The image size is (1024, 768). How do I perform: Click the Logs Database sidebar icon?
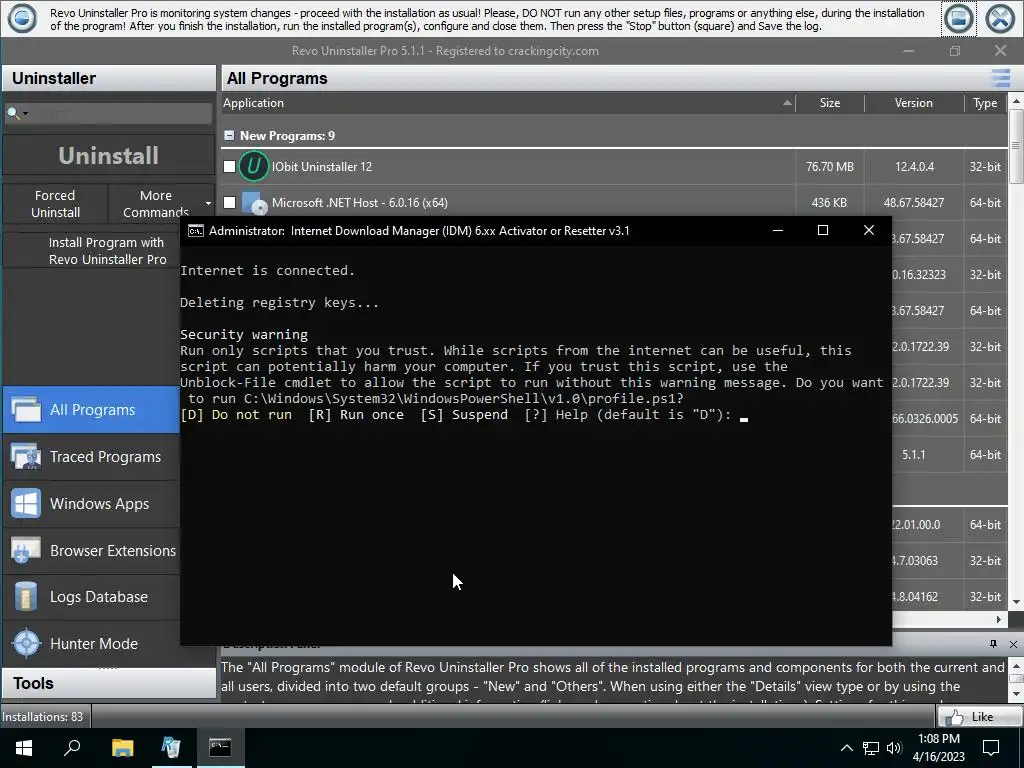click(x=26, y=597)
